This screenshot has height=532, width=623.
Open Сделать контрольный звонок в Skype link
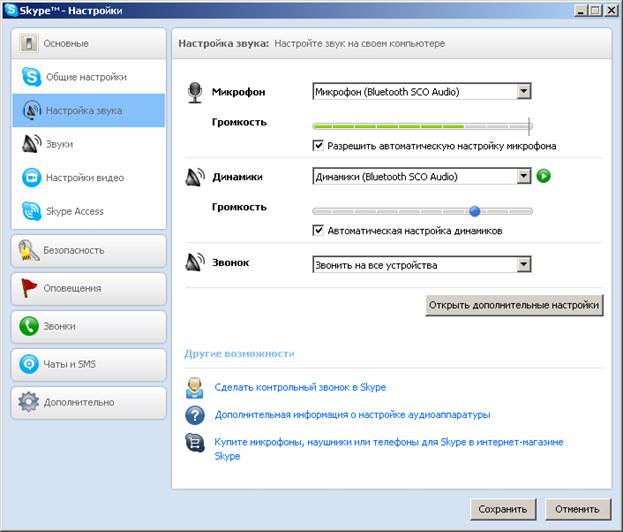tap(300, 387)
